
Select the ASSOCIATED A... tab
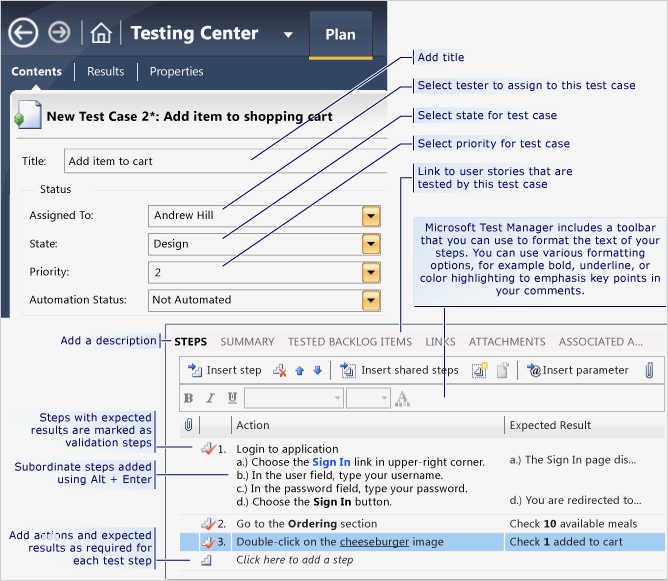point(601,342)
